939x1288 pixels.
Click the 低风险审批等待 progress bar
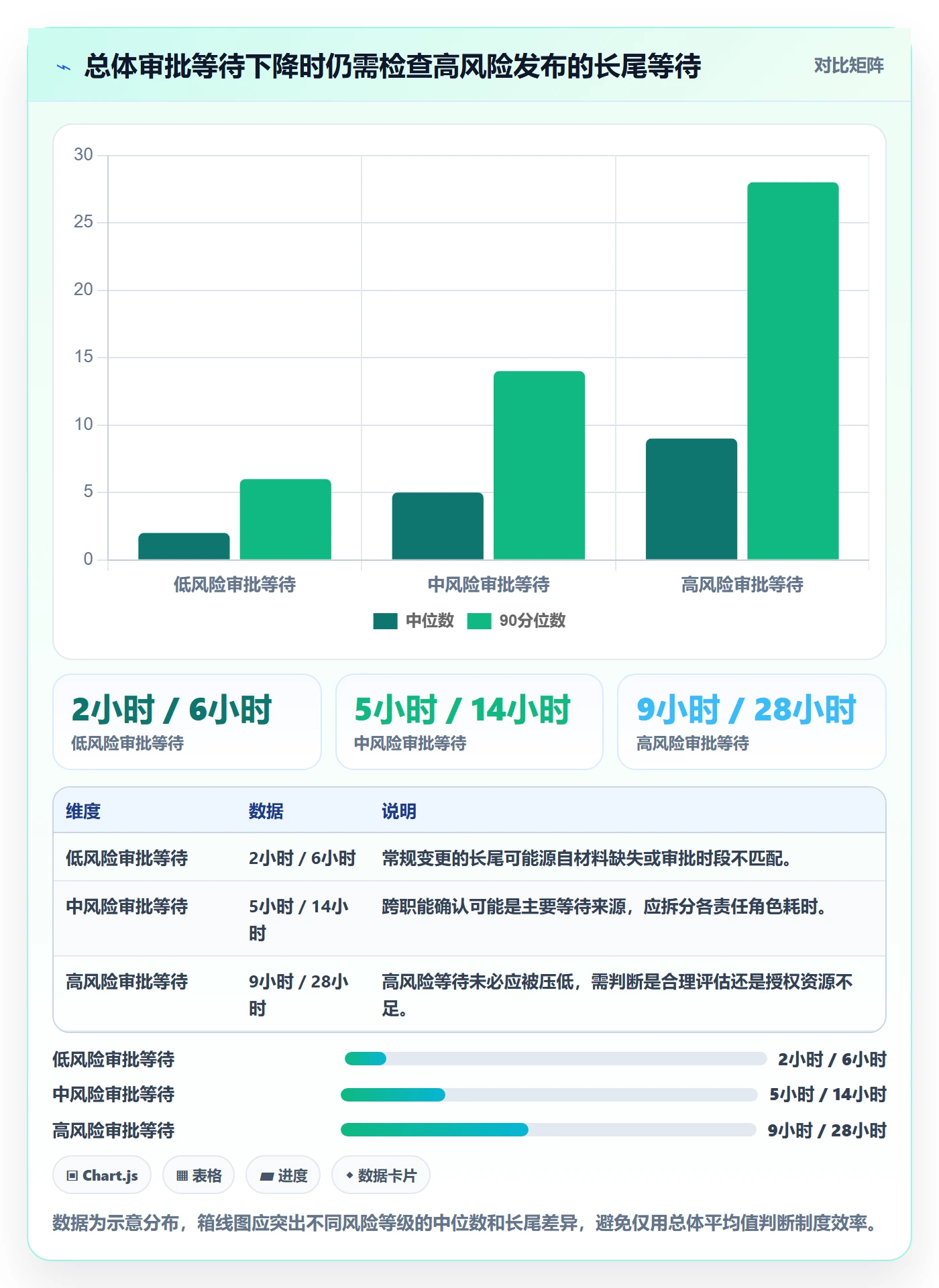555,1059
